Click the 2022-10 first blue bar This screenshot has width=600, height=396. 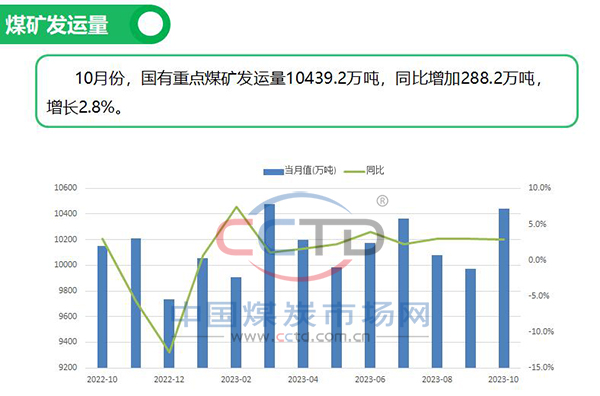pyautogui.click(x=102, y=306)
